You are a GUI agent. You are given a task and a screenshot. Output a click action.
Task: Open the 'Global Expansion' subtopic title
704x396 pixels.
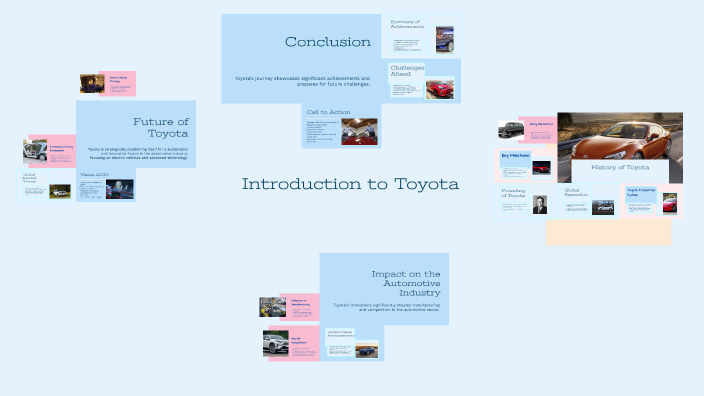tap(576, 193)
